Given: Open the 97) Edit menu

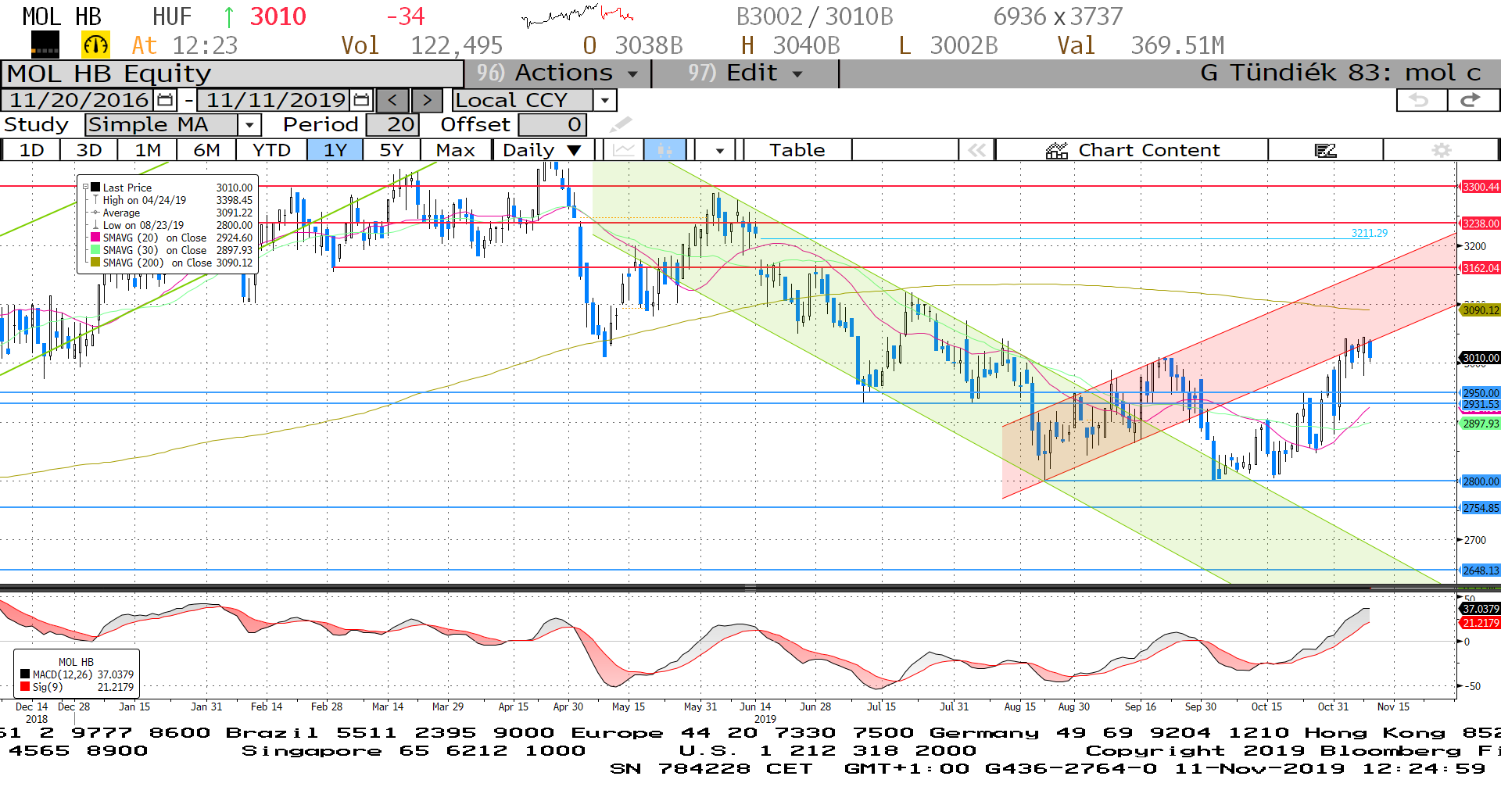Looking at the screenshot, I should point(745,73).
